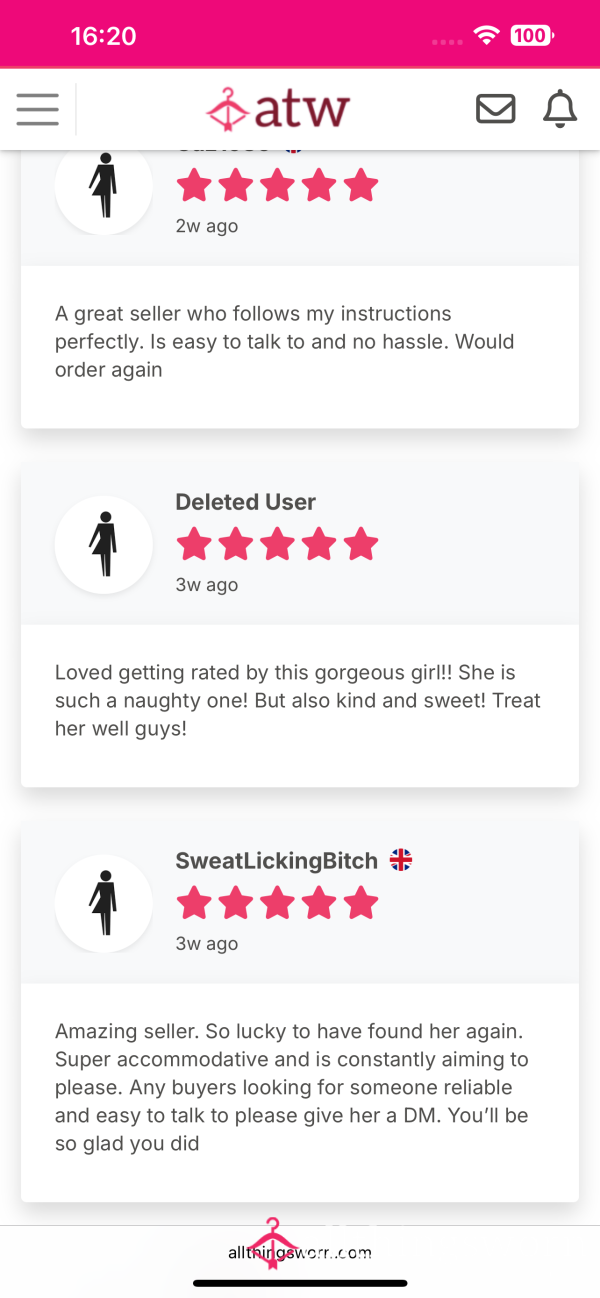This screenshot has width=600, height=1298.
Task: Tap the battery indicator in status bar
Action: pos(531,36)
